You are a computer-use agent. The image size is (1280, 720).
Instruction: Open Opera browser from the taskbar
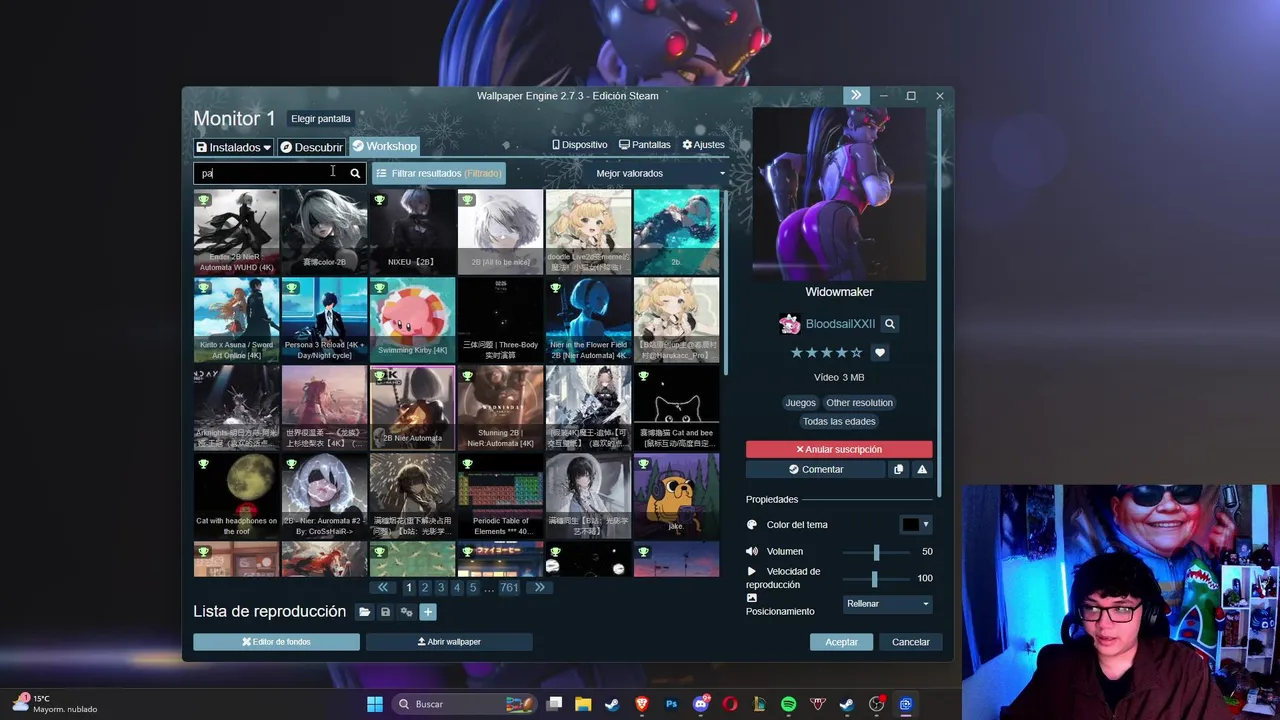[x=730, y=704]
